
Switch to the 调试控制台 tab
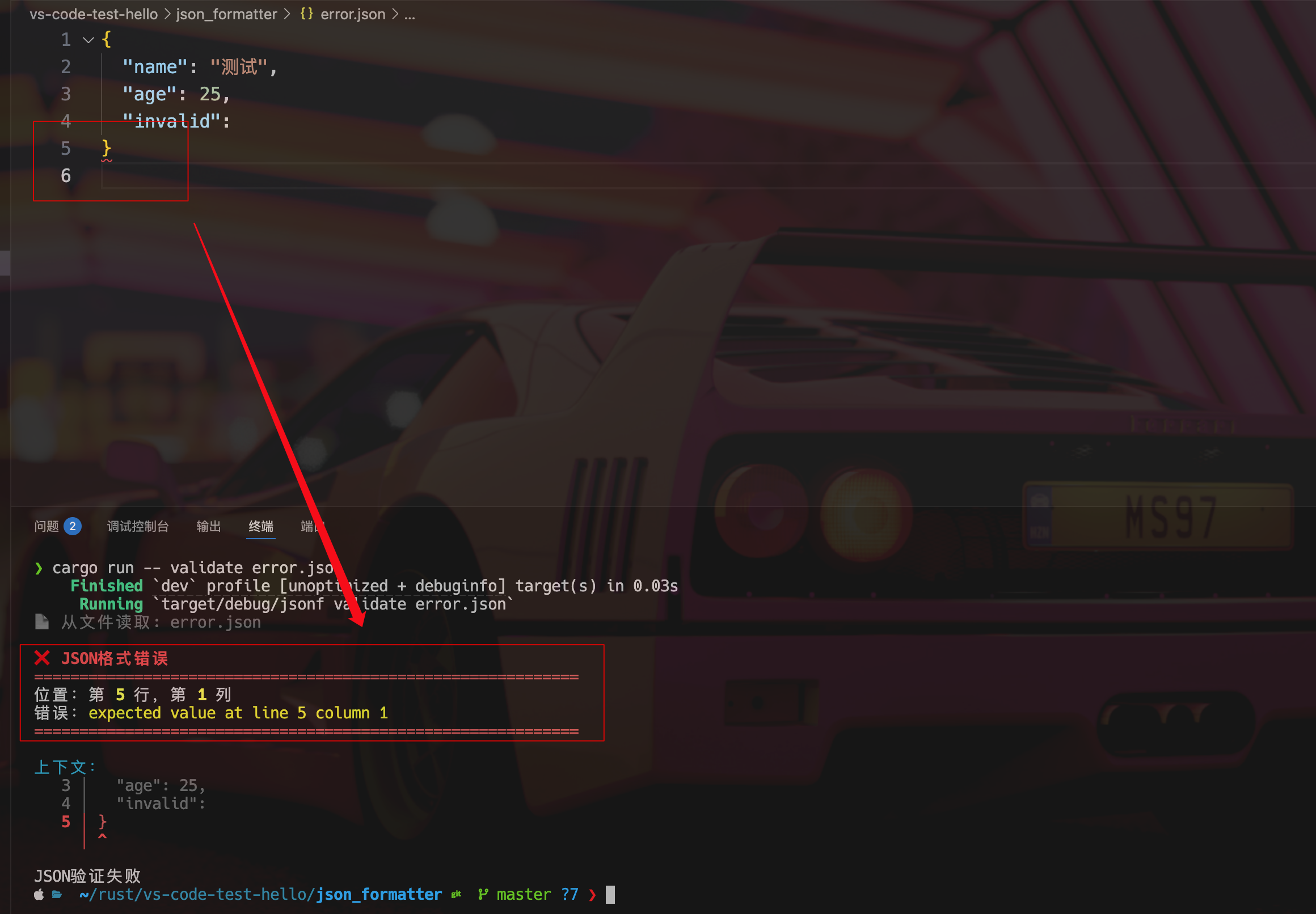(137, 526)
